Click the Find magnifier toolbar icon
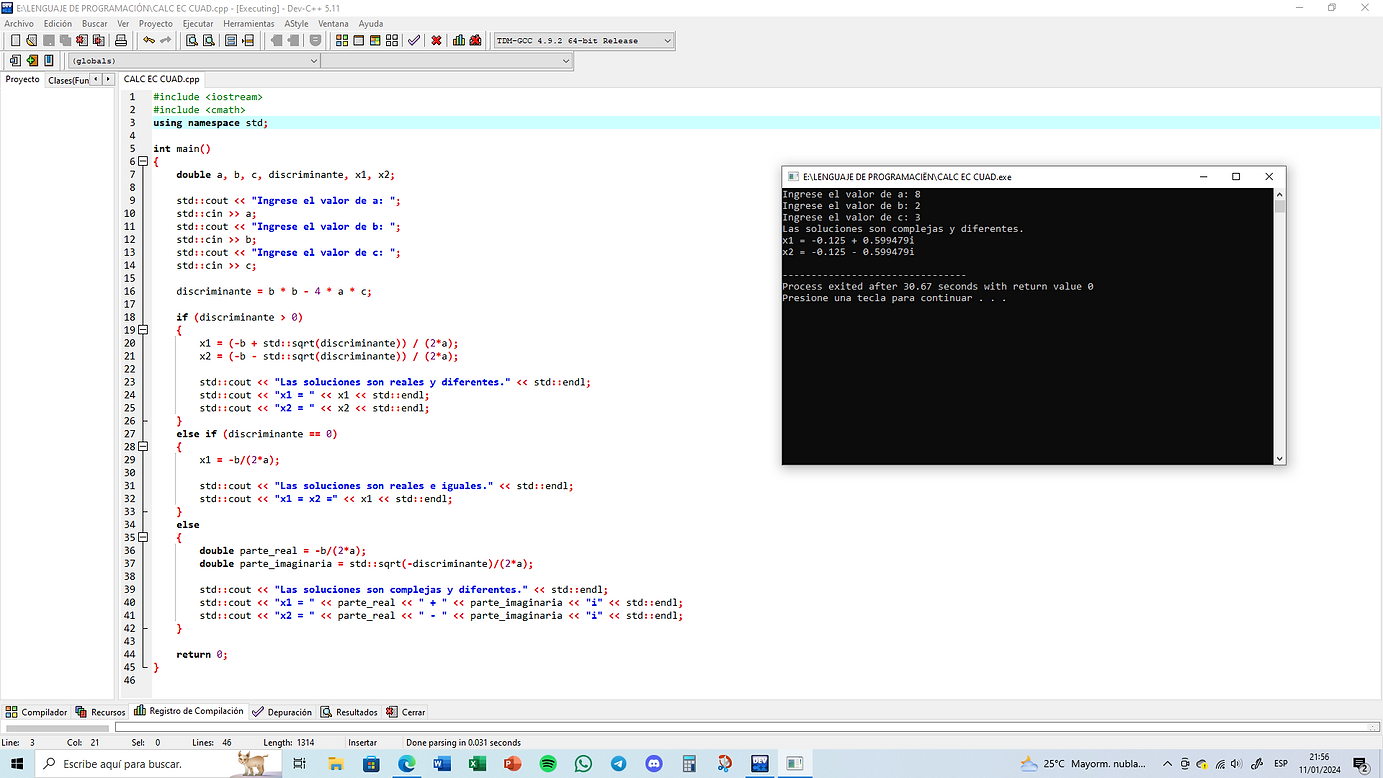1383x778 pixels. tap(191, 40)
